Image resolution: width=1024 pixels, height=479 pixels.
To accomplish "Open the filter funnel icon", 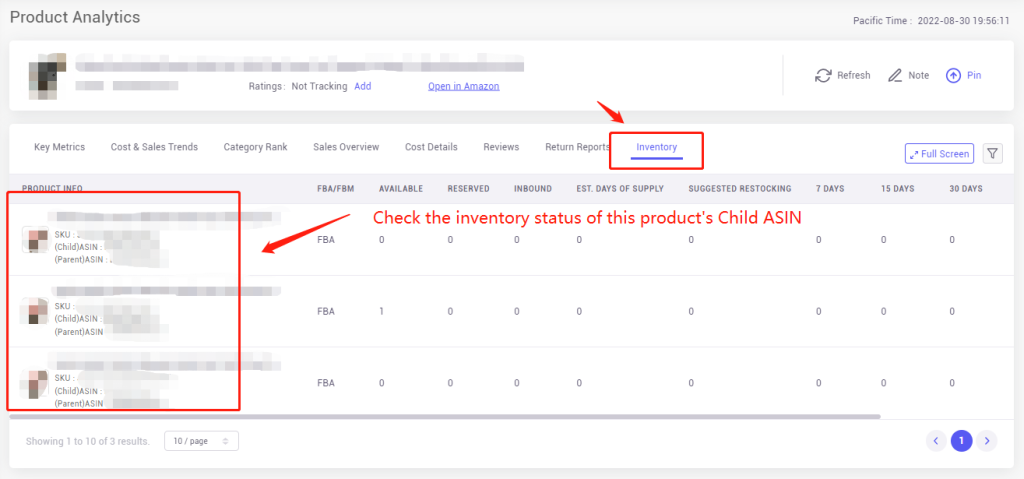I will coord(993,154).
